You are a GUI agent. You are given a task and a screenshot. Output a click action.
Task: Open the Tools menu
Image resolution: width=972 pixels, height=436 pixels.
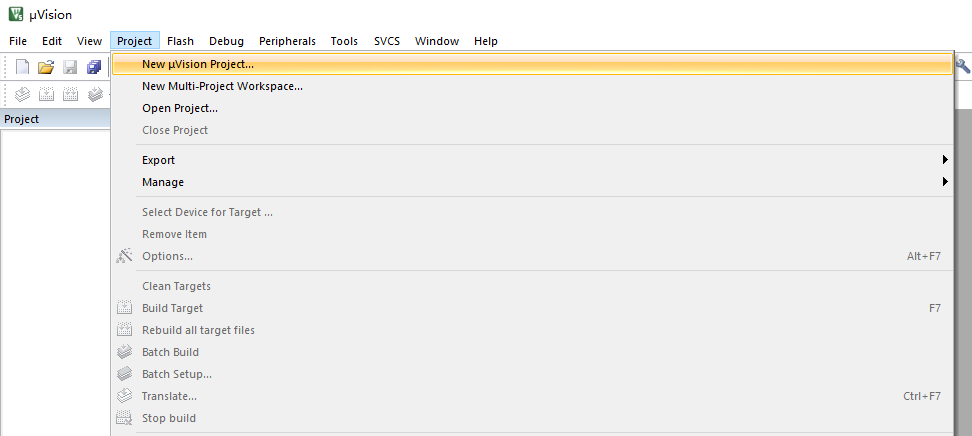pos(344,41)
